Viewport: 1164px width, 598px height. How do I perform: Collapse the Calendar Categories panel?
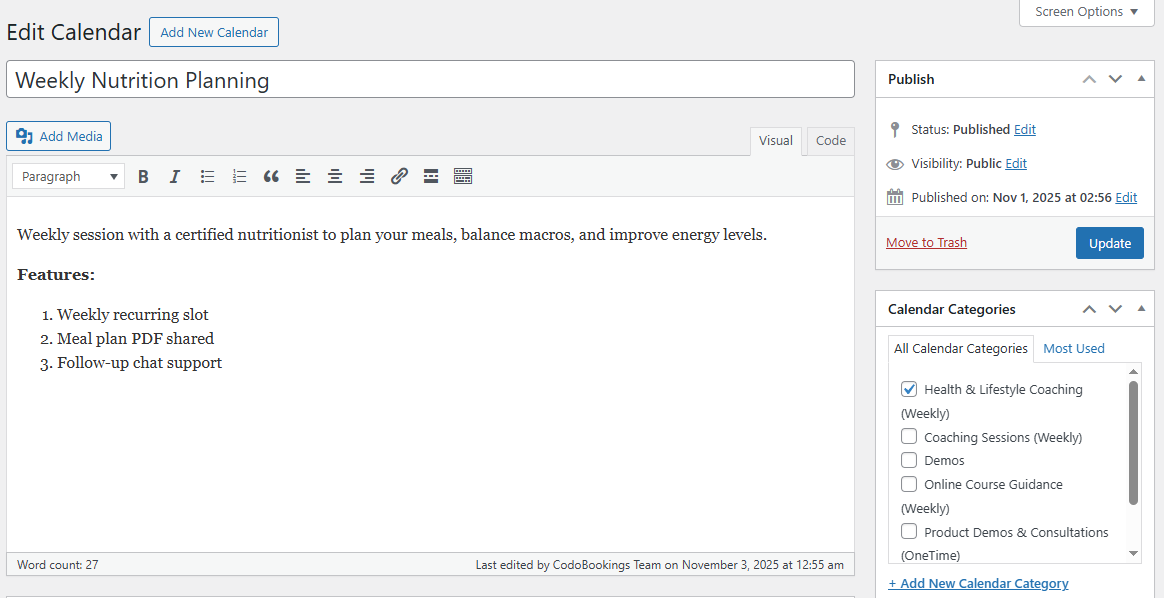pyautogui.click(x=1141, y=309)
